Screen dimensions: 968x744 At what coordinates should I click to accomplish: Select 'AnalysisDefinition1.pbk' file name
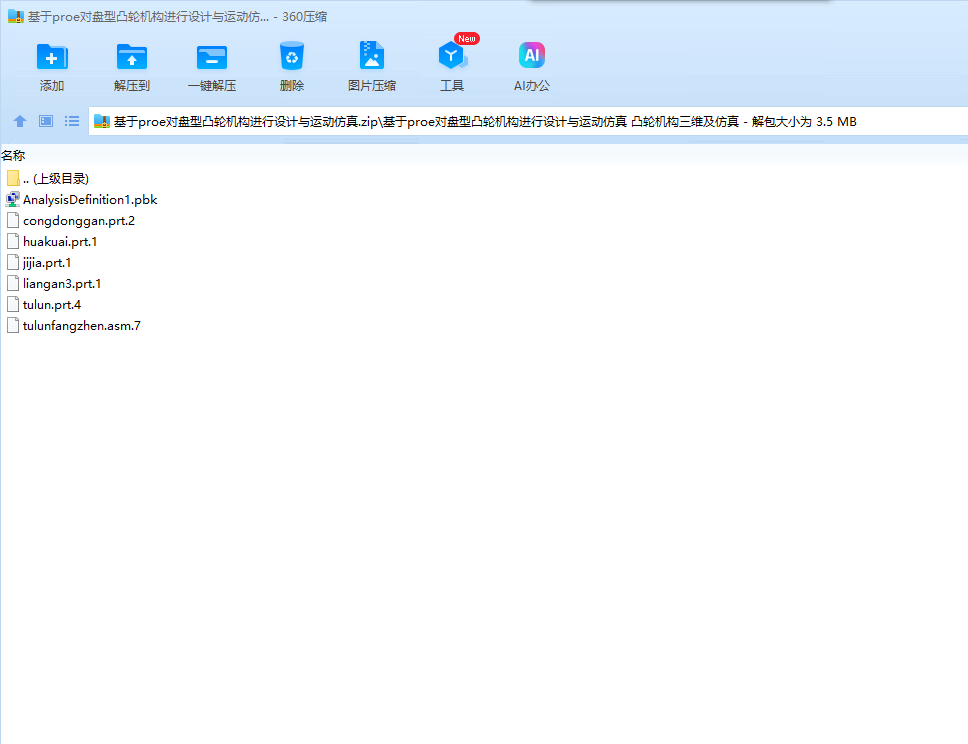[90, 199]
